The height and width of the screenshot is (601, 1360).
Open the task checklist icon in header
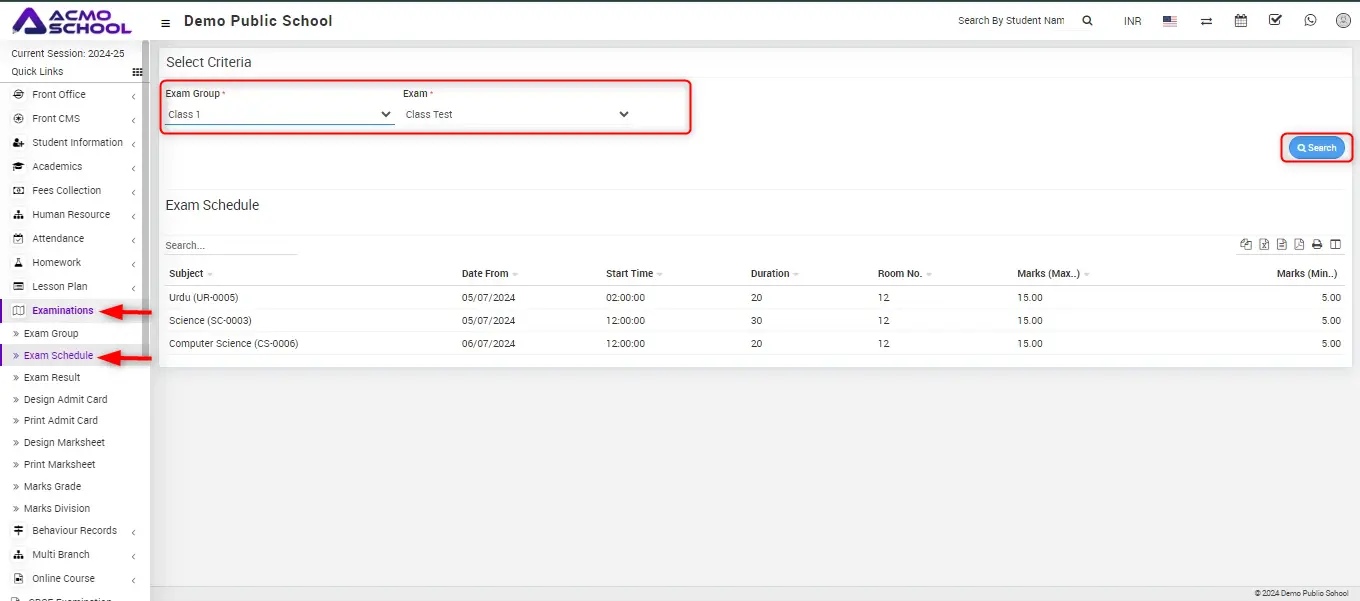(x=1275, y=20)
